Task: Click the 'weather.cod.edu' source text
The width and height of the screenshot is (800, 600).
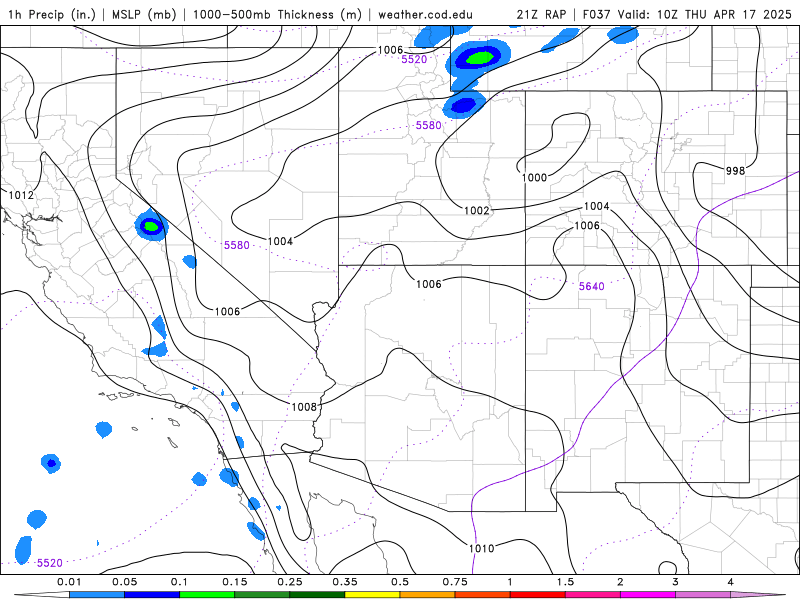Action: (425, 14)
